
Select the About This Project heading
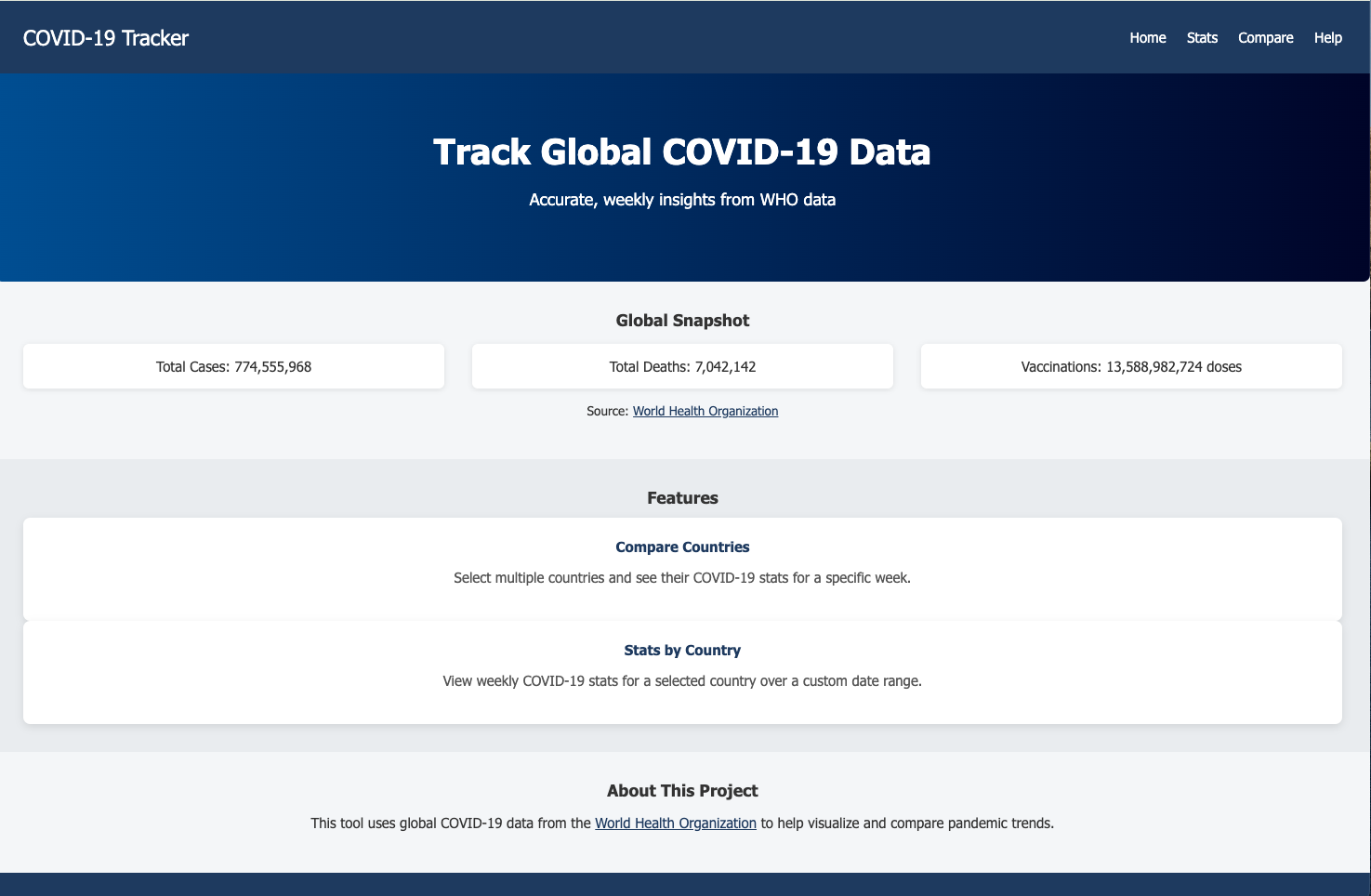point(682,791)
